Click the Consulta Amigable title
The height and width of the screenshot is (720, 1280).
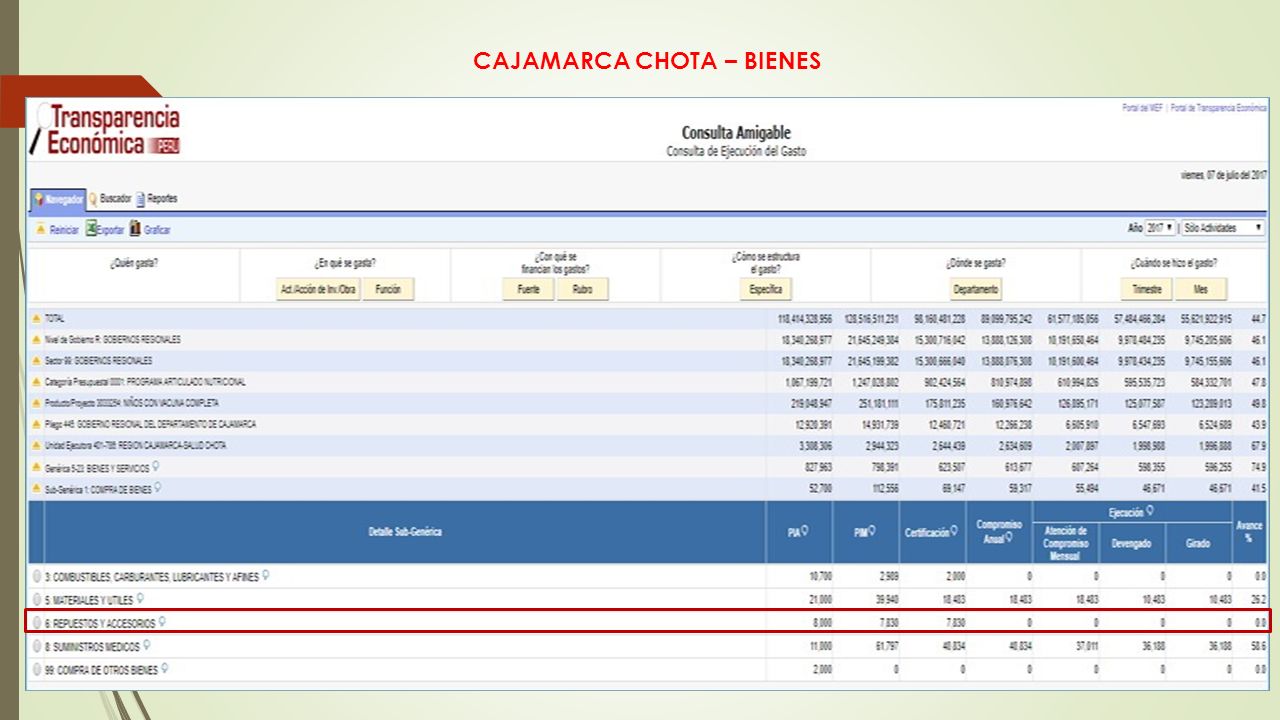point(736,133)
